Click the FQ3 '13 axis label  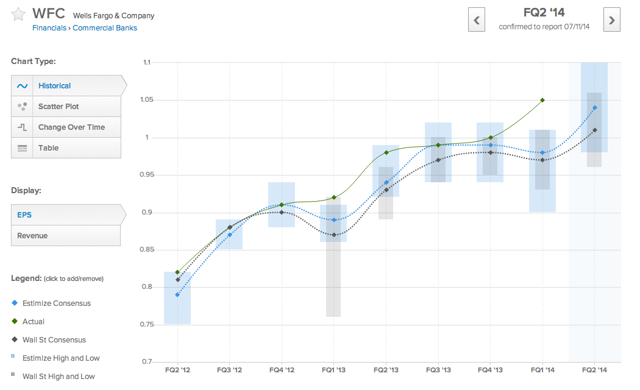pyautogui.click(x=438, y=370)
